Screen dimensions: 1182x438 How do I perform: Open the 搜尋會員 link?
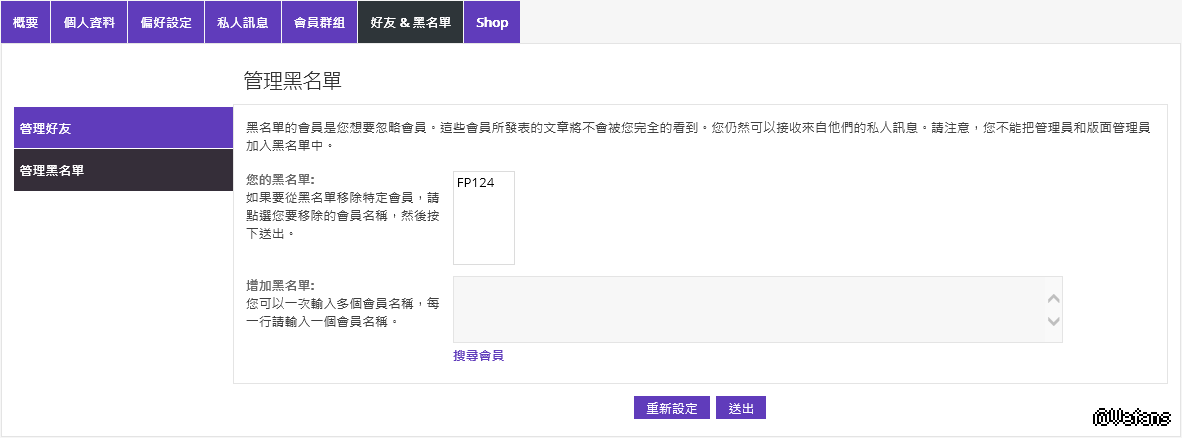[478, 355]
